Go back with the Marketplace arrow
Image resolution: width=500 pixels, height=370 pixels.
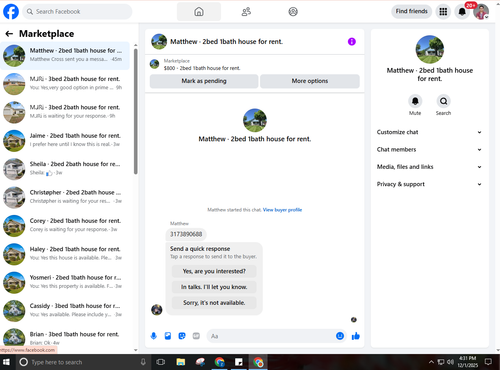9,33
